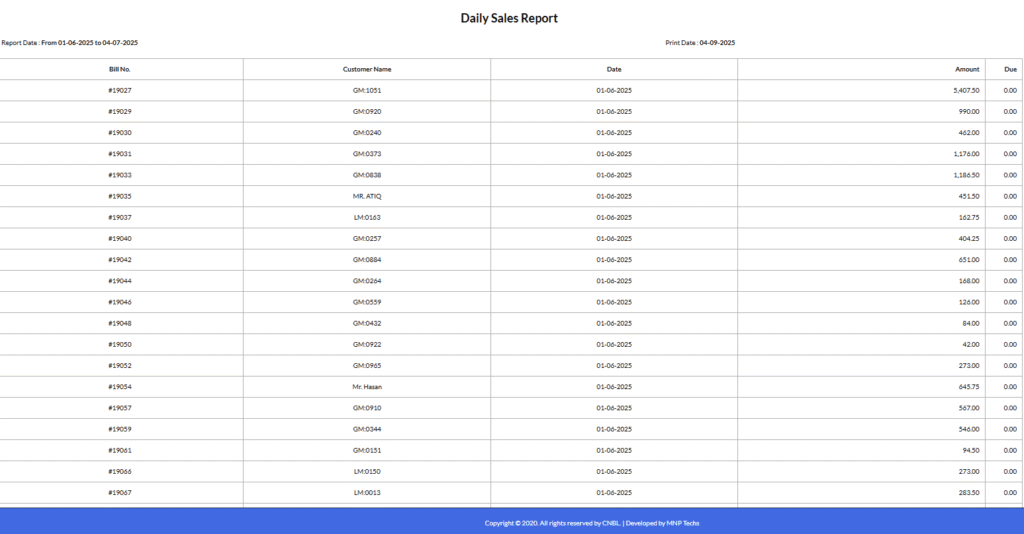Click customer name GM:0559
1024x534 pixels.
[367, 302]
